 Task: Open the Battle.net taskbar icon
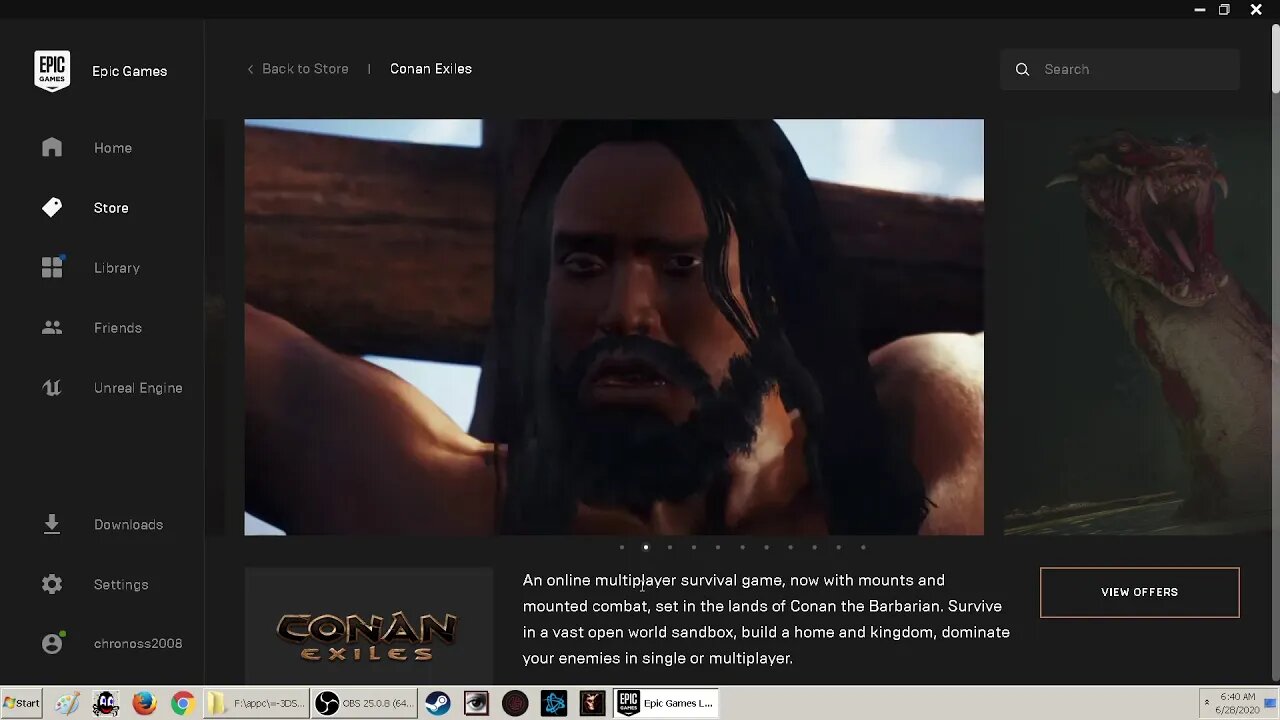(x=554, y=703)
